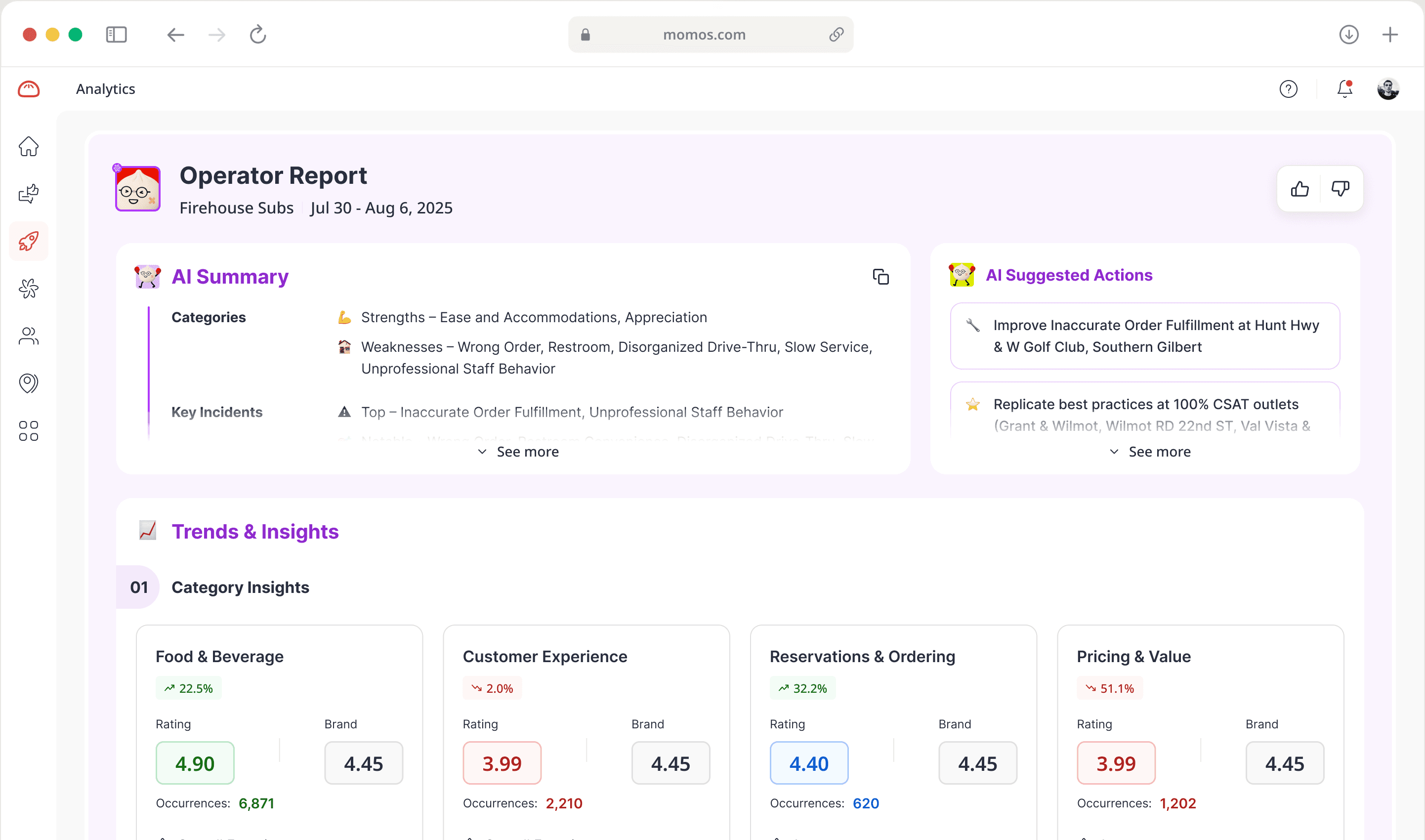Open the AI flower icon in the sidebar

(x=28, y=288)
